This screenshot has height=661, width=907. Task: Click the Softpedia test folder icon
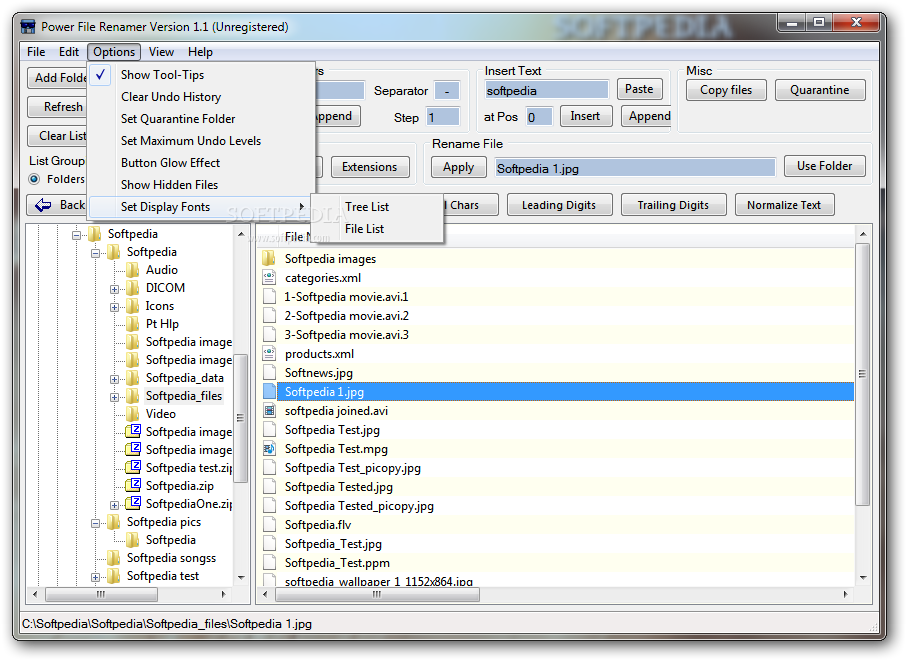(x=113, y=575)
